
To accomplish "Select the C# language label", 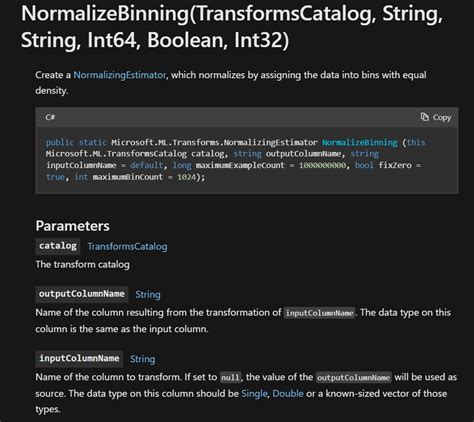I will click(x=50, y=117).
